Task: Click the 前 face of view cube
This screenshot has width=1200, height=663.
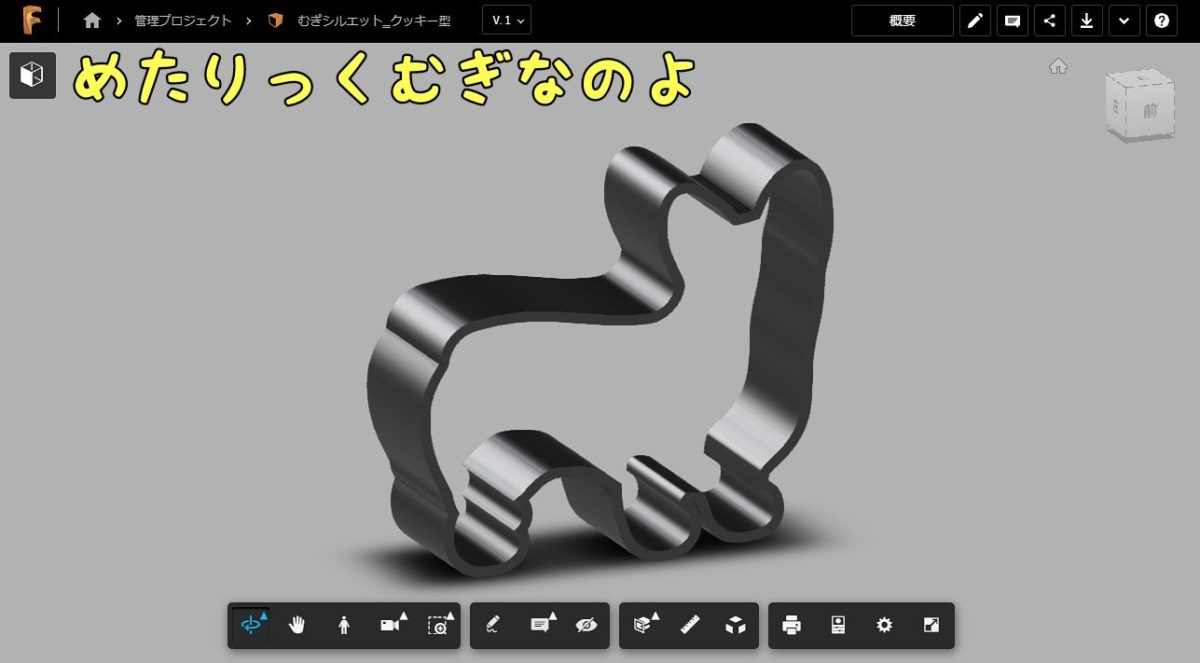Action: [x=1150, y=111]
